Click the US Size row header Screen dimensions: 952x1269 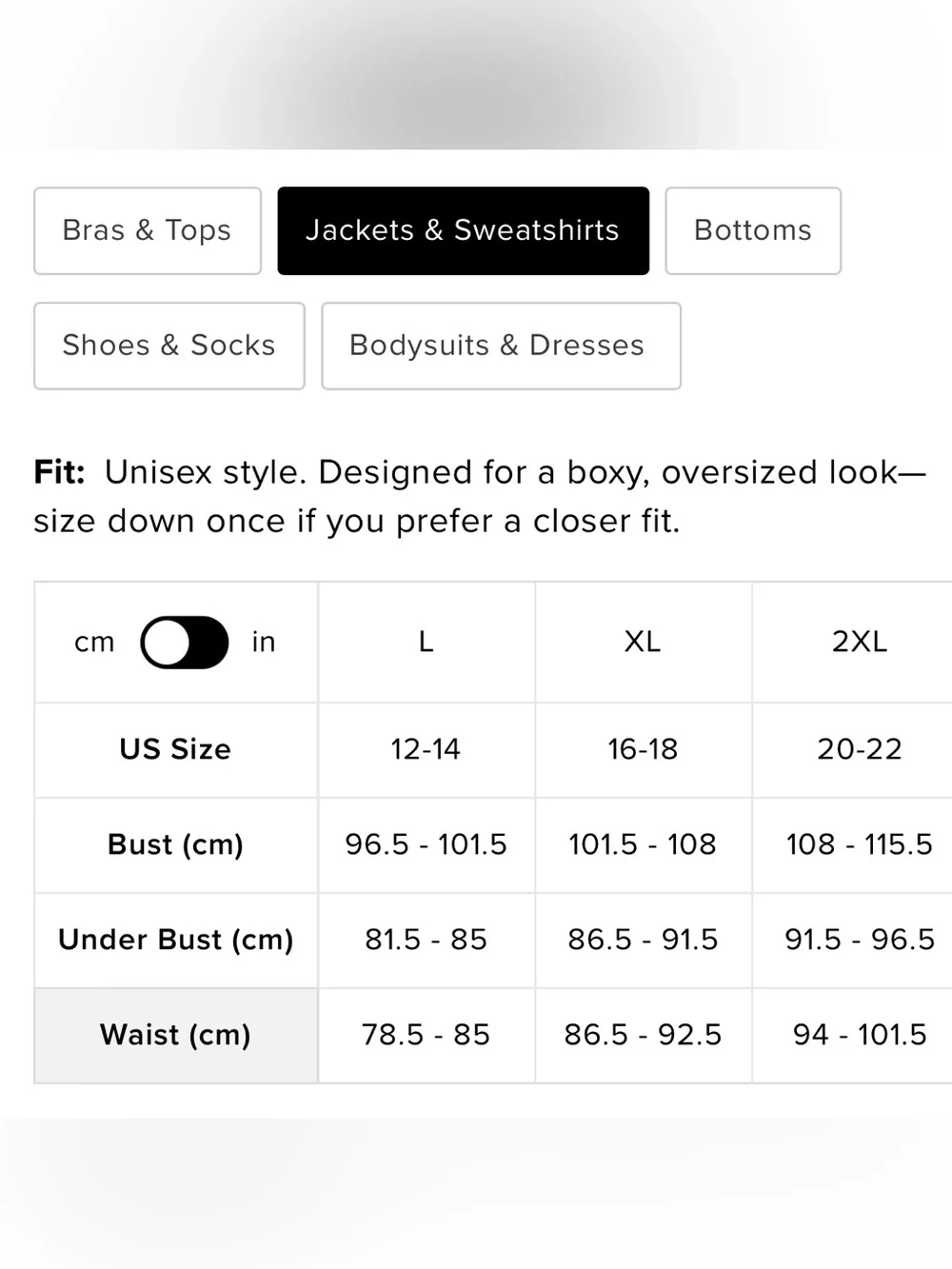point(176,750)
